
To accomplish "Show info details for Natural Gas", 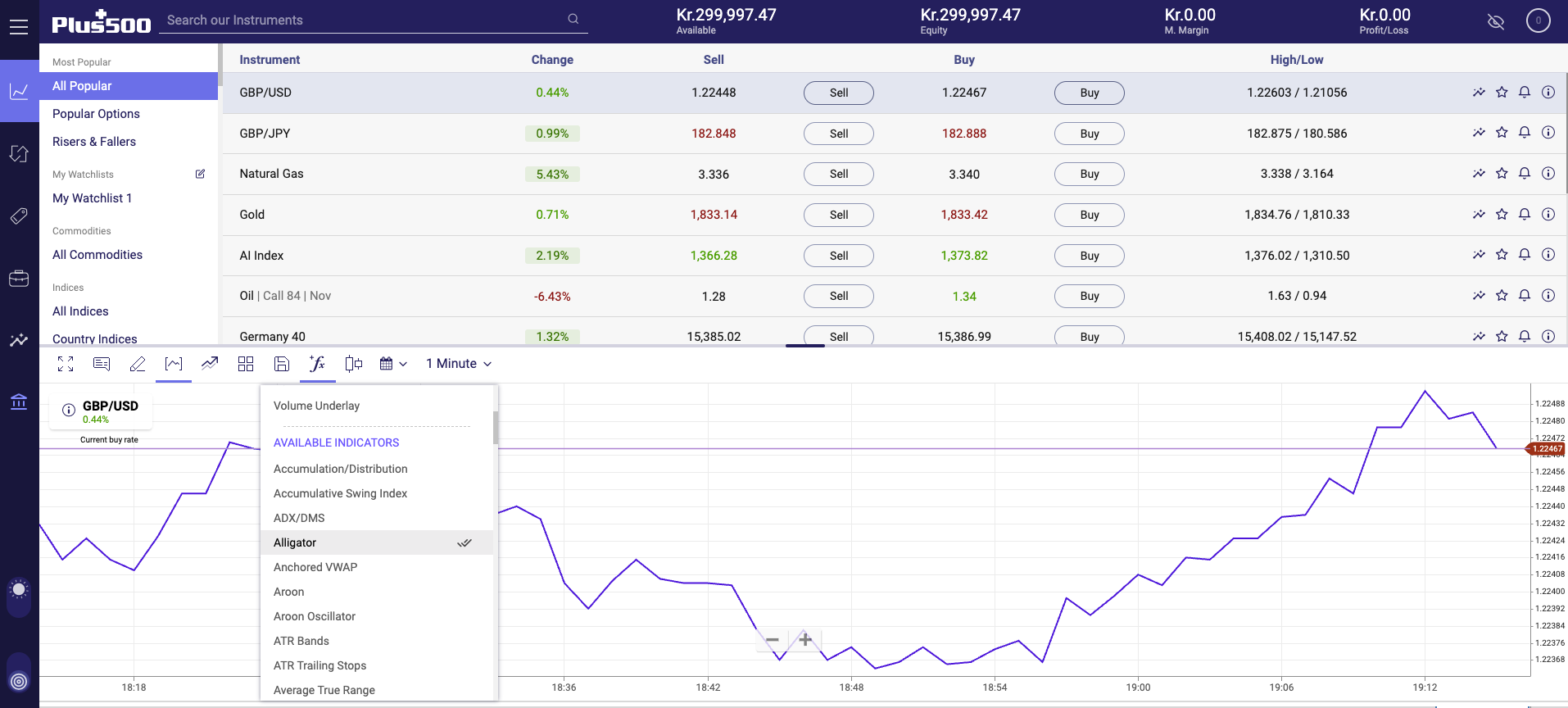I will coord(1548,173).
